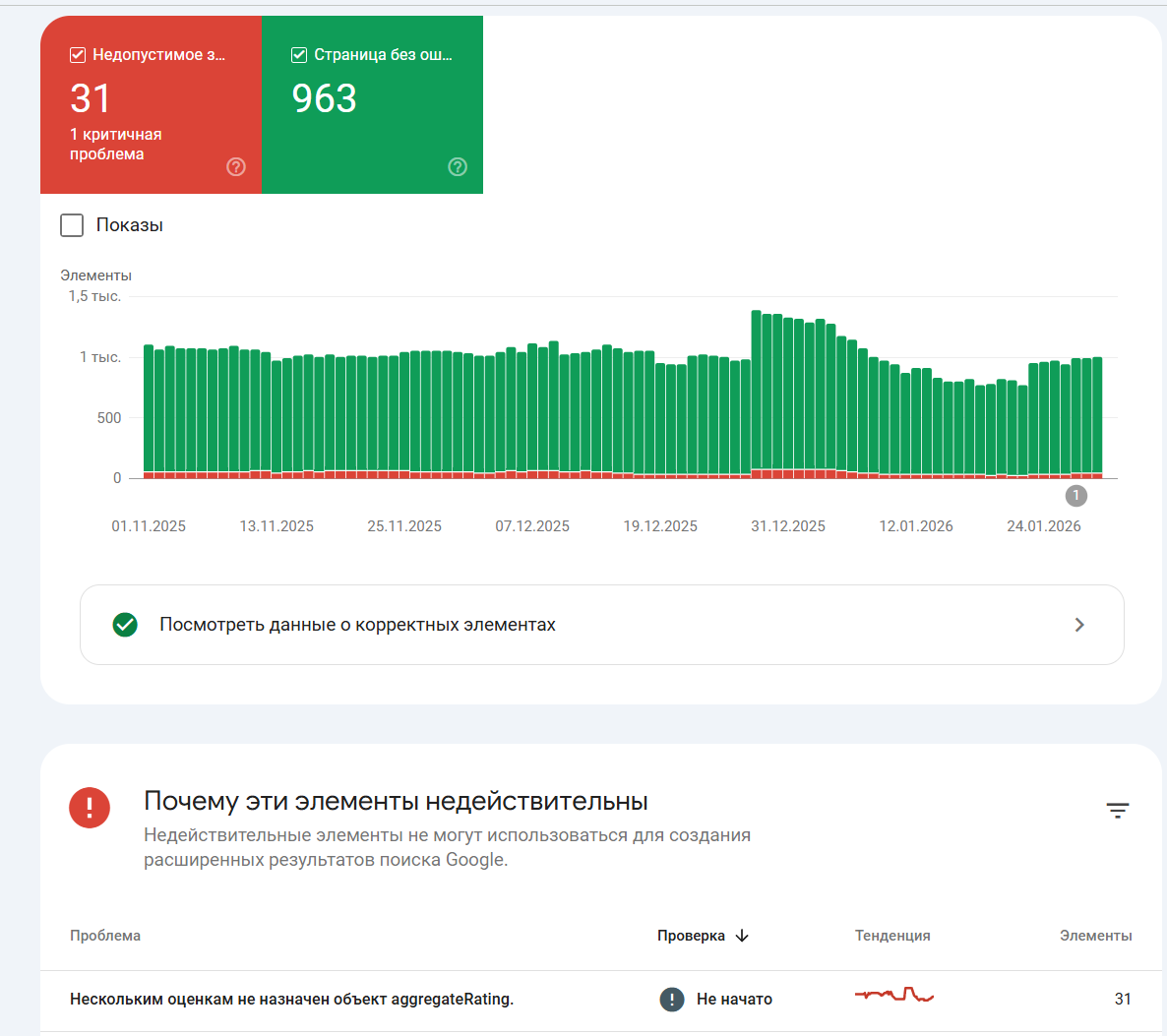The width and height of the screenshot is (1167, 1036).
Task: Click the red trend sparkline in 'Тенденция' column
Action: coord(893,995)
